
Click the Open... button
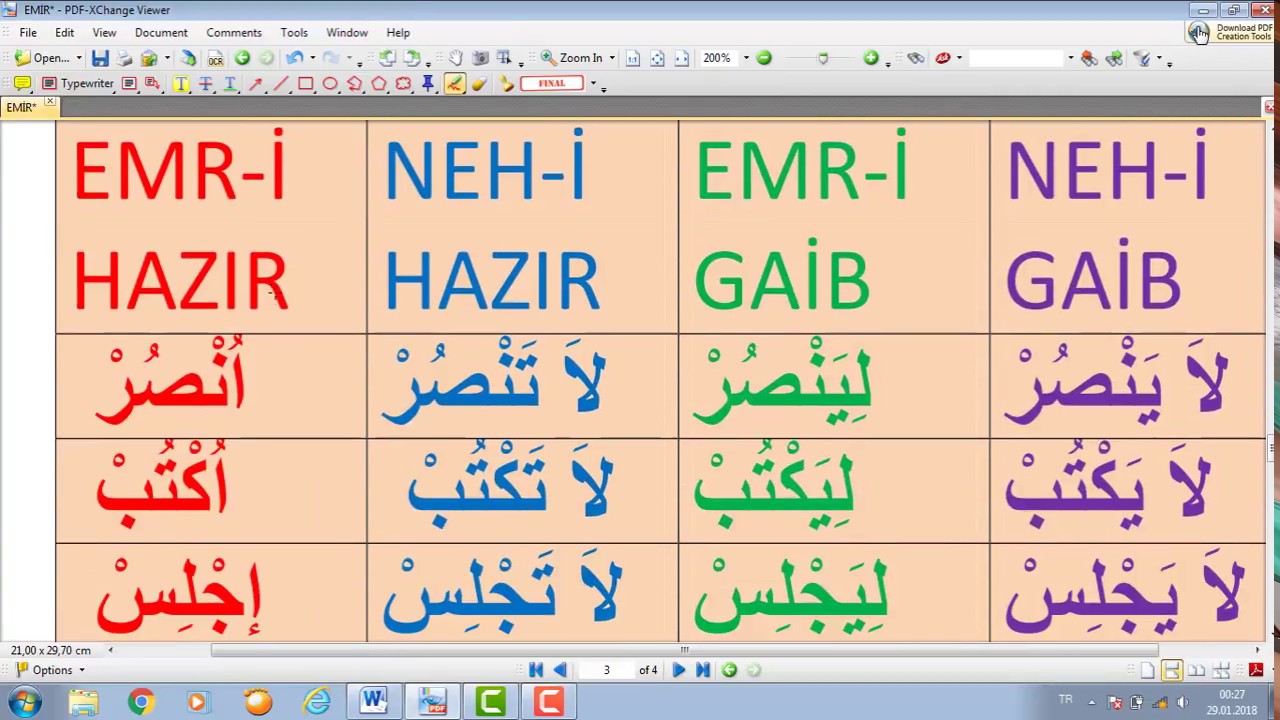click(43, 58)
